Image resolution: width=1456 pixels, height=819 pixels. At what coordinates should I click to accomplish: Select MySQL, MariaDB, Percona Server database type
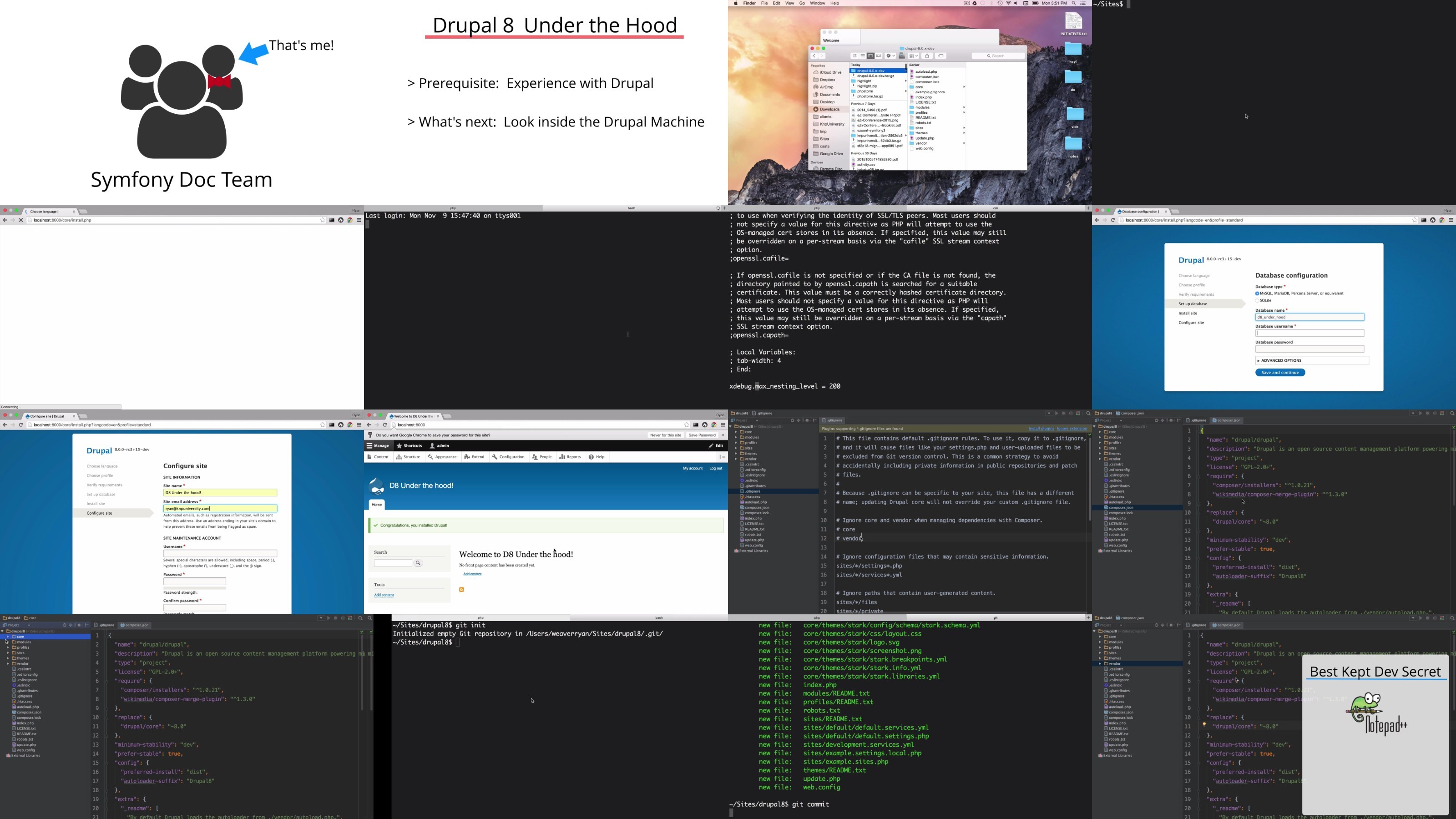click(1257, 293)
